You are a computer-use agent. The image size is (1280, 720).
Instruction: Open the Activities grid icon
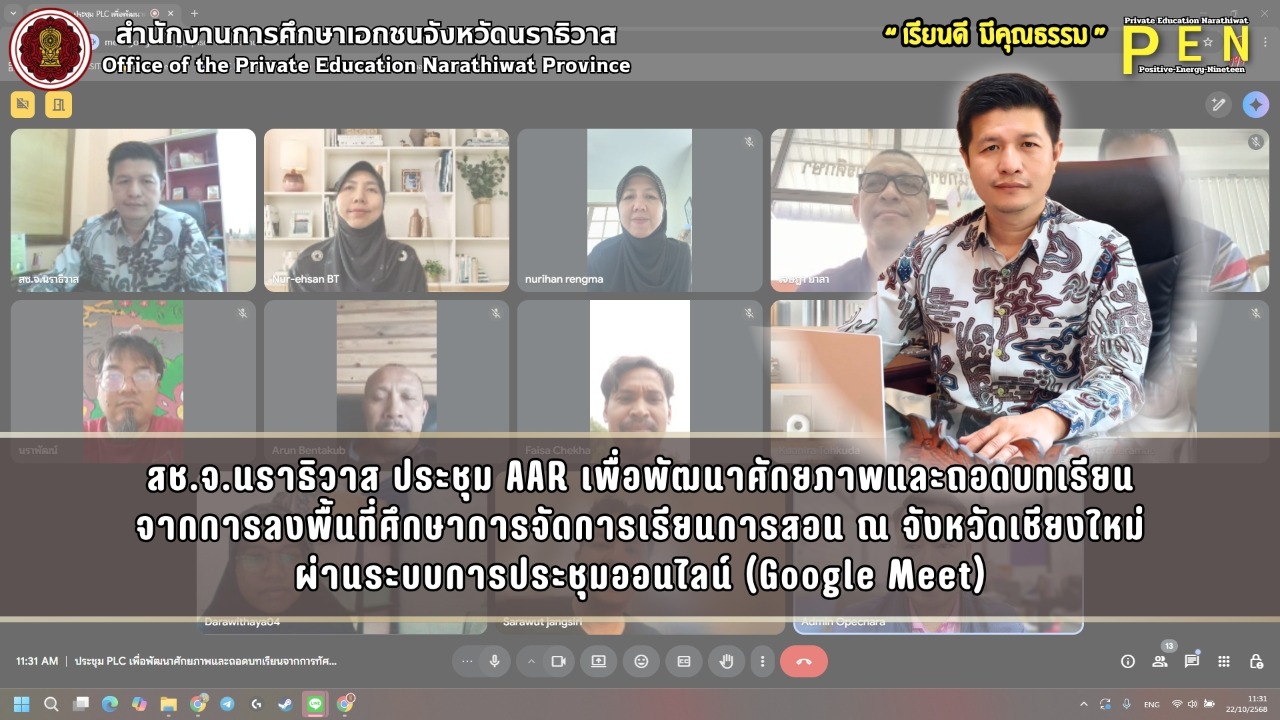[1224, 661]
